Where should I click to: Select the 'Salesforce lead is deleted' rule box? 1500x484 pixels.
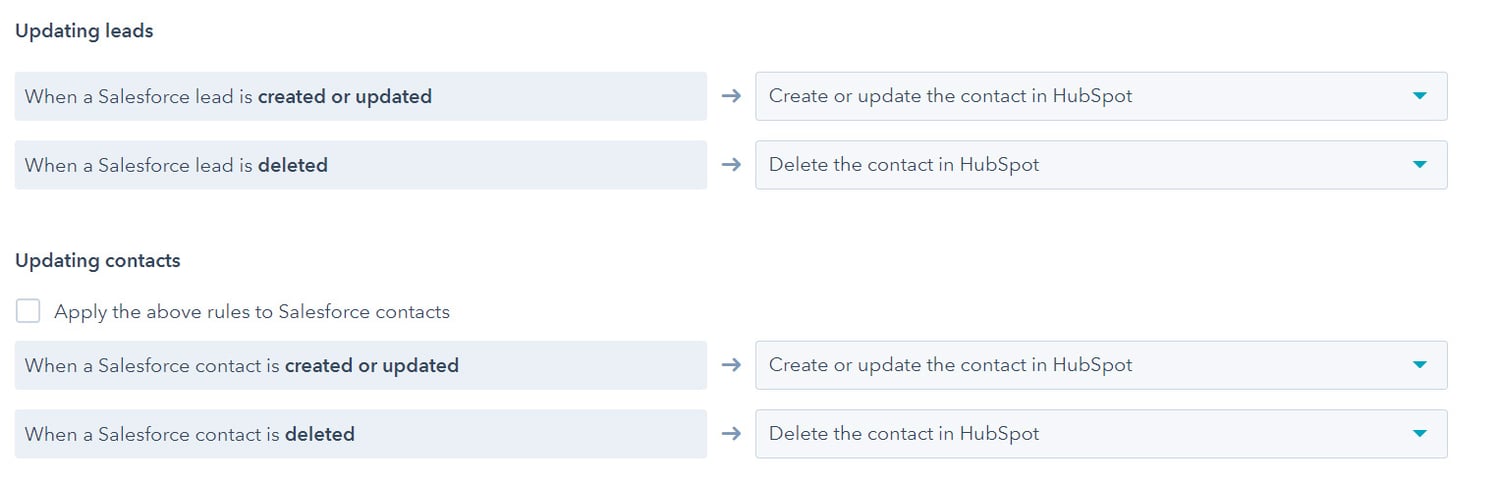[x=361, y=165]
